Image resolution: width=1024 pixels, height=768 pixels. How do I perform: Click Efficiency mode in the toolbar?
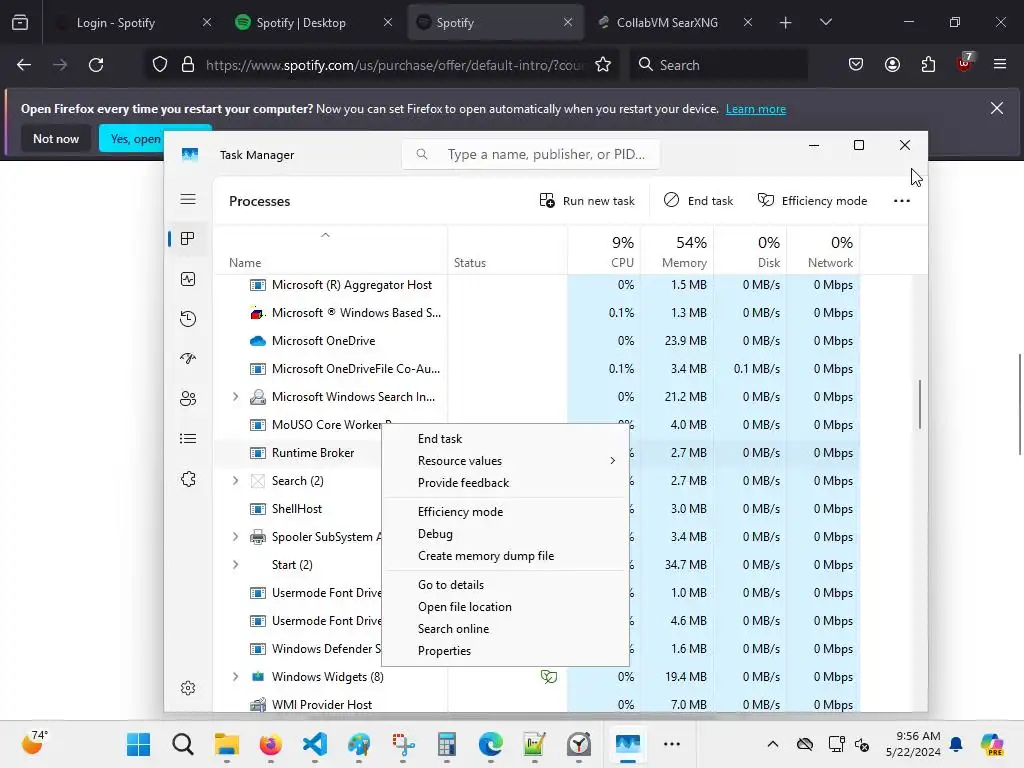coord(812,200)
